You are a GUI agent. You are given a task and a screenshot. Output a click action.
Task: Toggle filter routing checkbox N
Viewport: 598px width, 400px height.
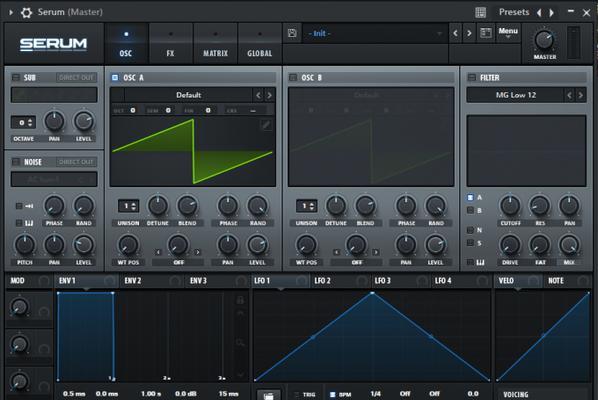point(470,230)
